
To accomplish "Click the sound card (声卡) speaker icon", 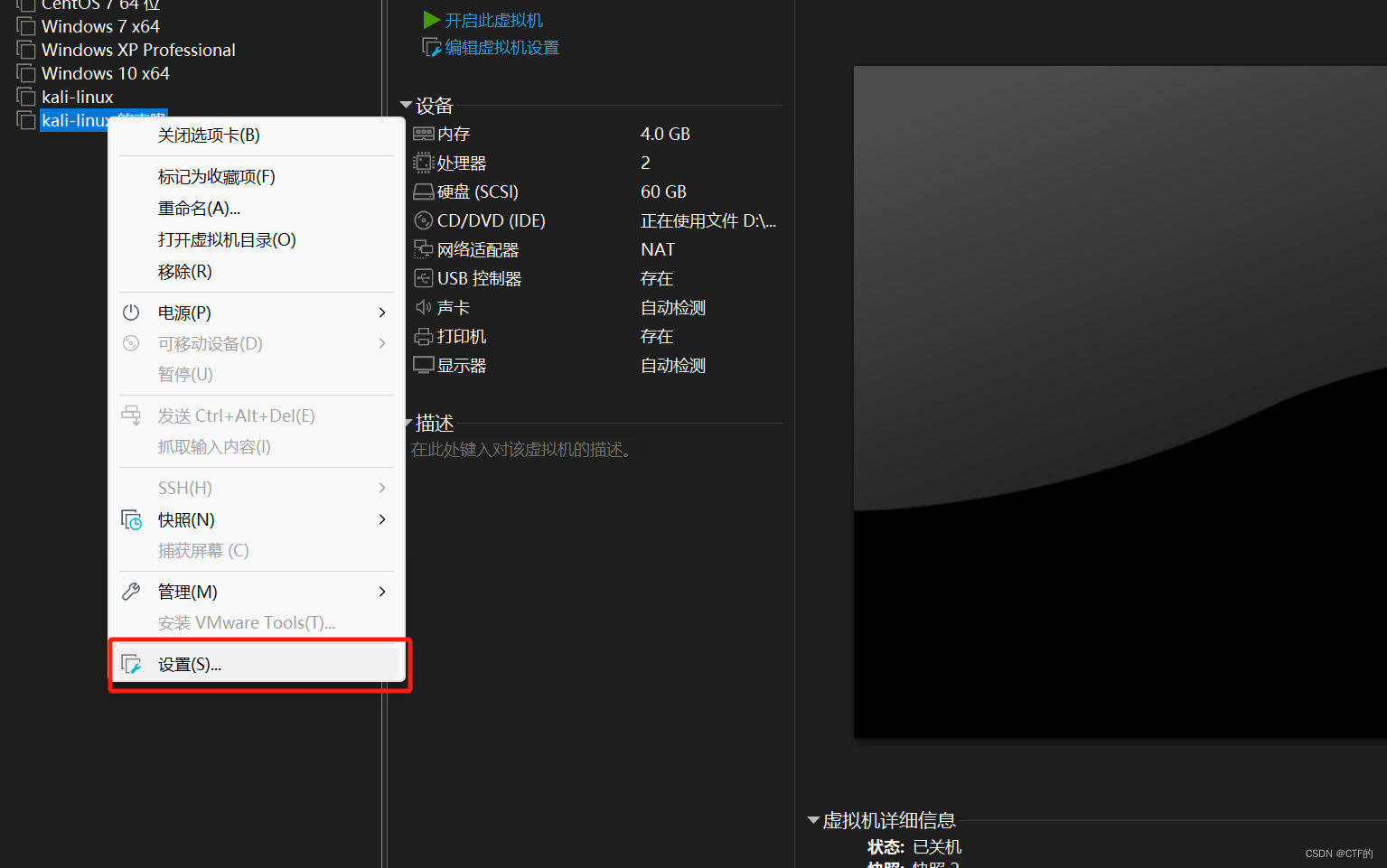I will pos(423,307).
